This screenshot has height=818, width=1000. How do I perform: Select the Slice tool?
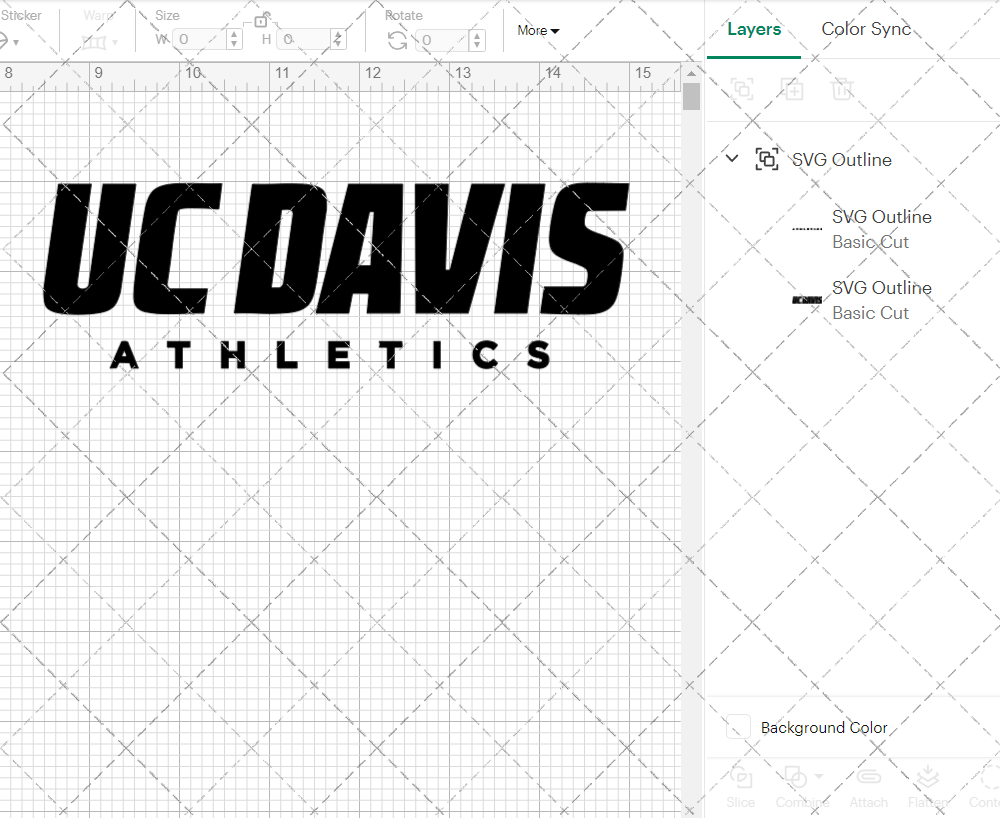740,785
